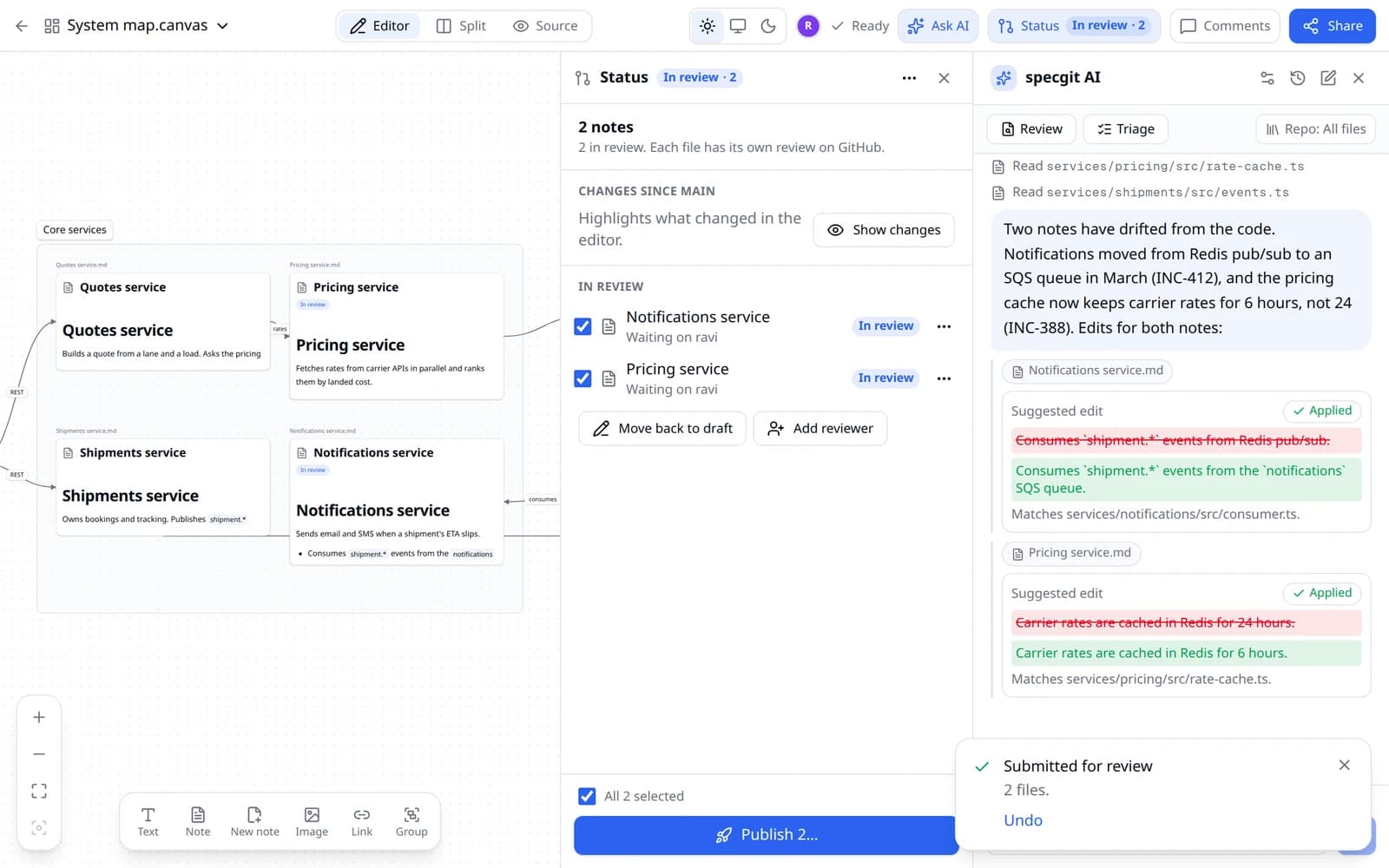Select the system theme monitor icon
This screenshot has width=1389, height=868.
pyautogui.click(x=738, y=26)
